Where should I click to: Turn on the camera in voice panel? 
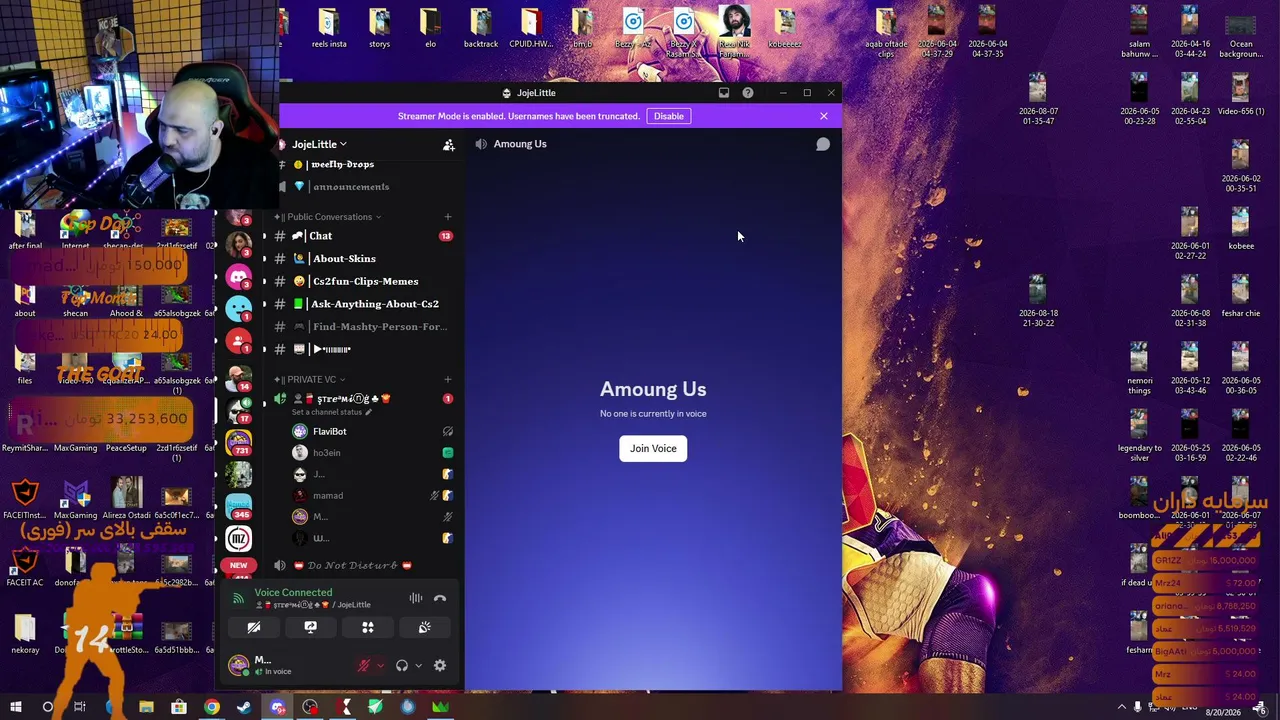[254, 628]
